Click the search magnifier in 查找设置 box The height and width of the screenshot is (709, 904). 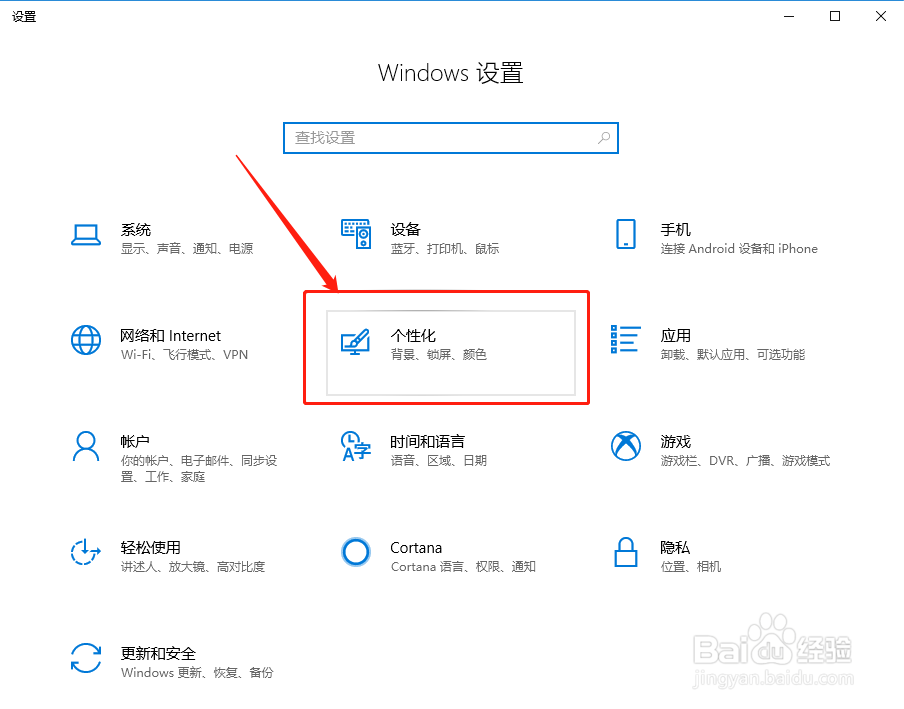[x=603, y=137]
